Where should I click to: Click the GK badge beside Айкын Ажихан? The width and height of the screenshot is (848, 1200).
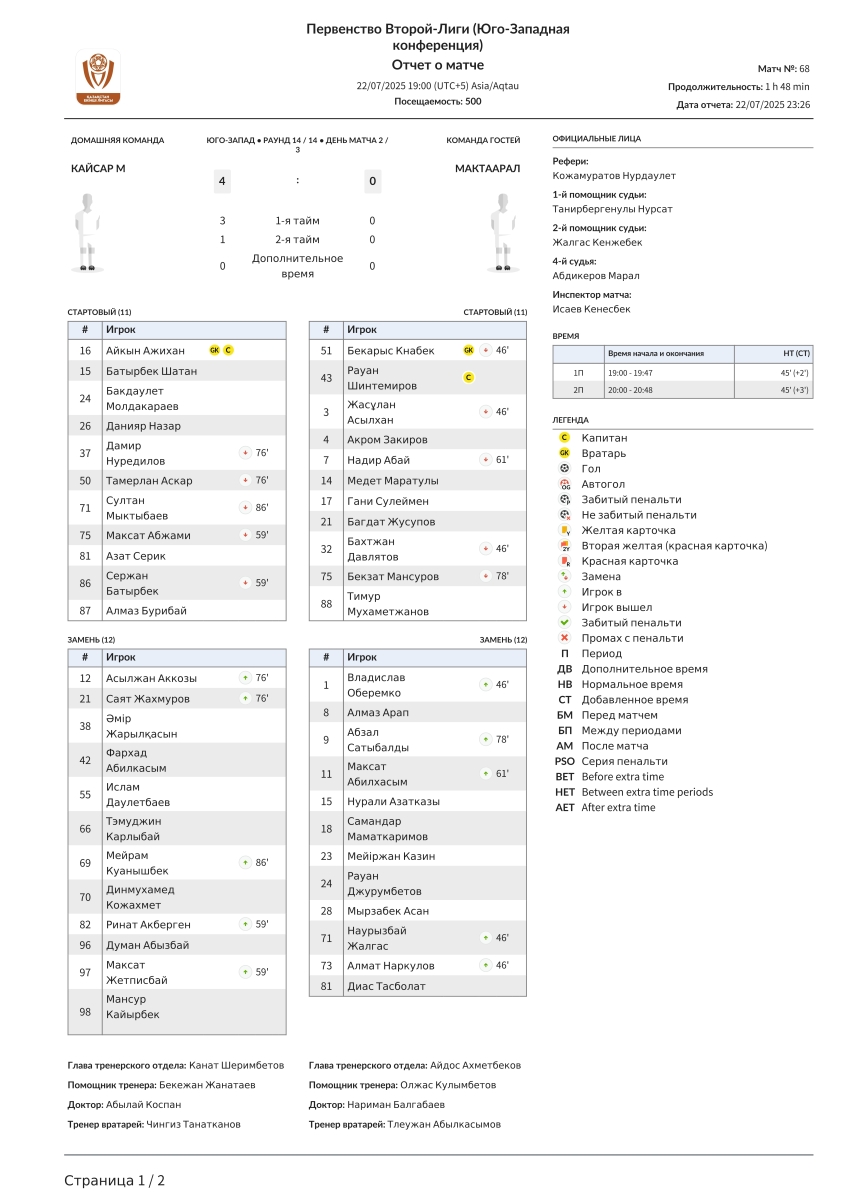tap(214, 350)
